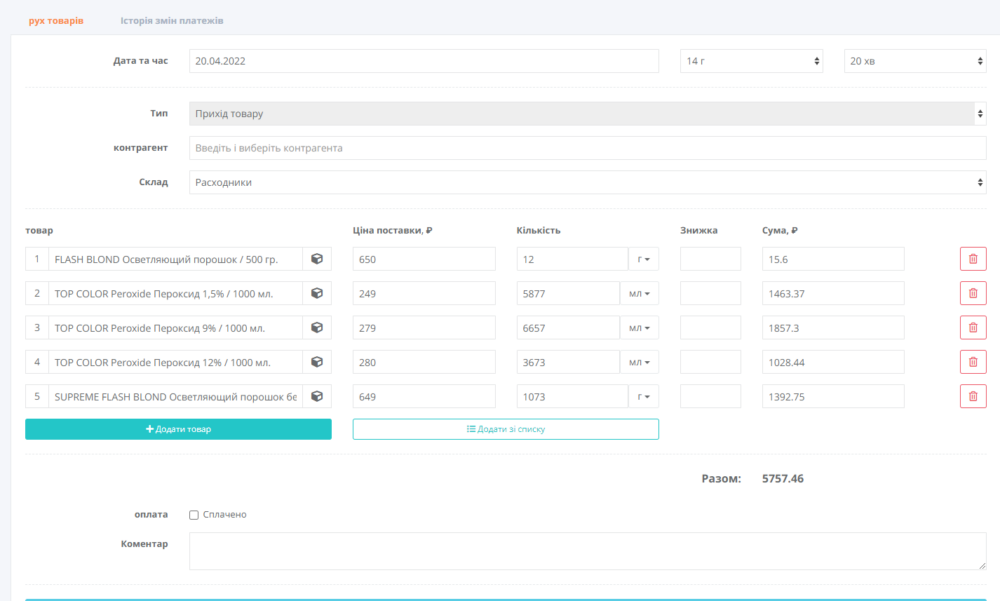Click the Коментар text area
1000x601 pixels.
[587, 551]
